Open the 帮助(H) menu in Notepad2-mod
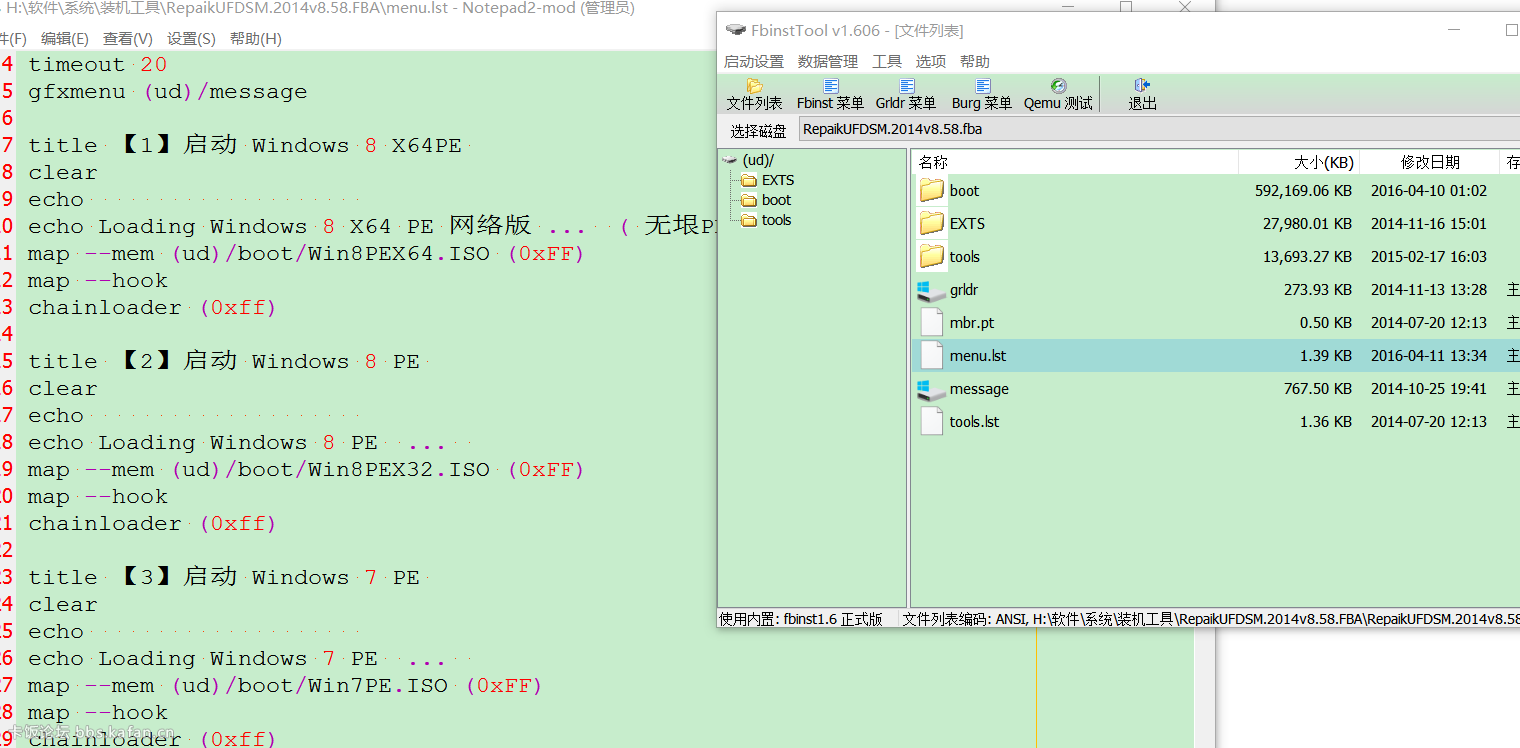The width and height of the screenshot is (1520, 748). [256, 39]
